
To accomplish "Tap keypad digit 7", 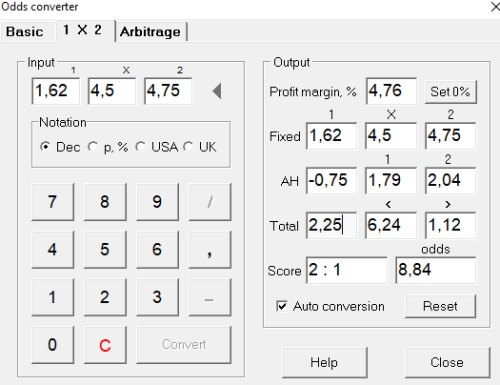I will coord(52,201).
